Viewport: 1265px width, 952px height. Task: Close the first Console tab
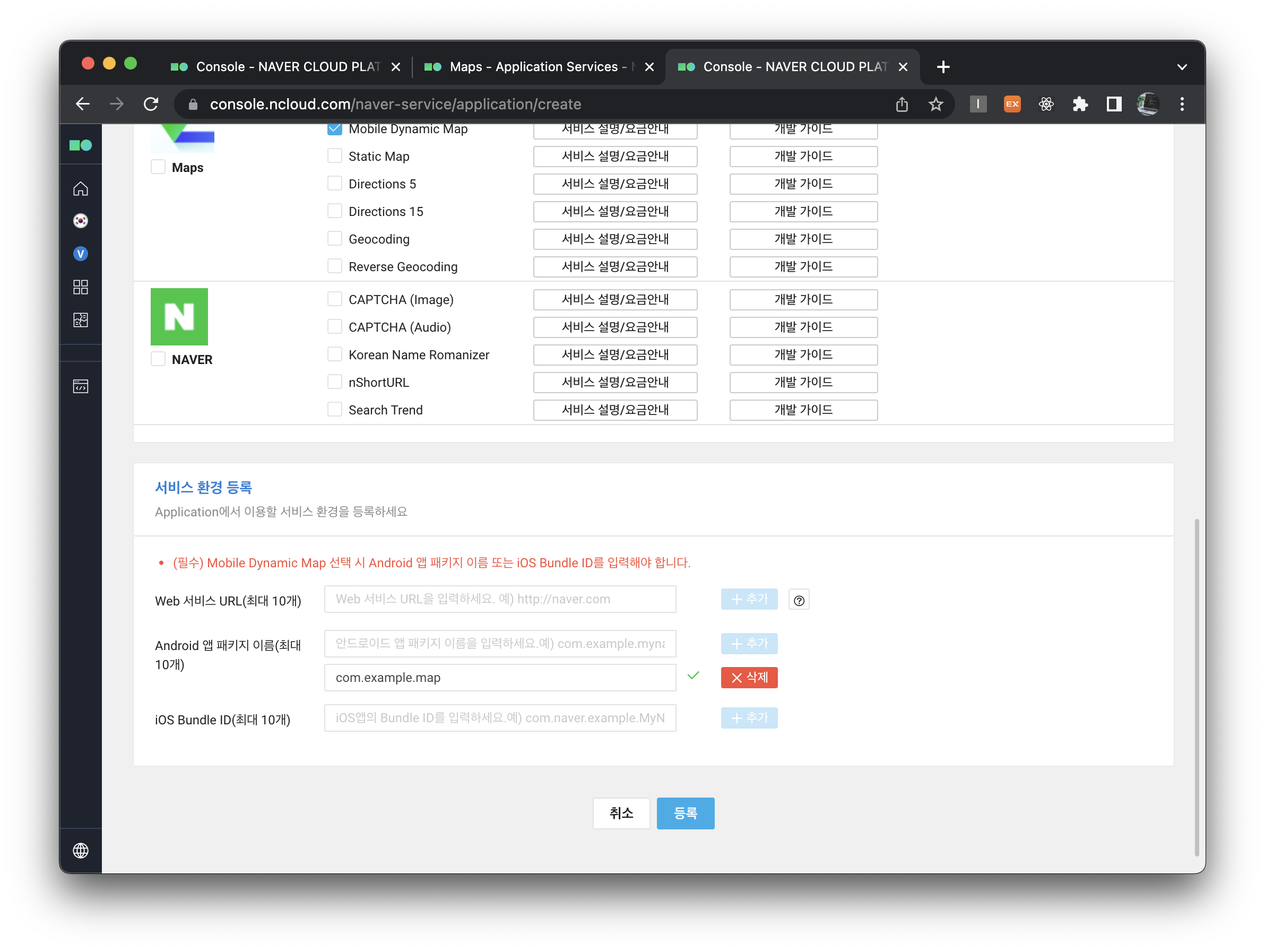396,67
